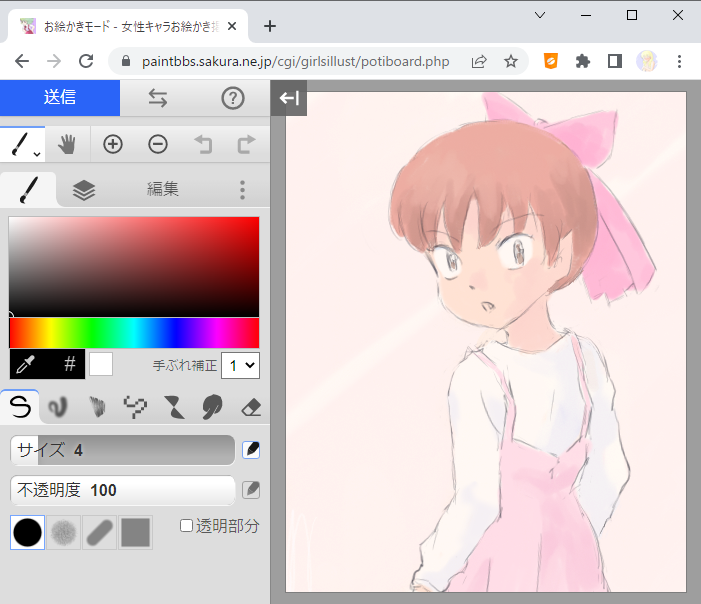Open the extensions puzzle icon
701x604 pixels.
583,61
